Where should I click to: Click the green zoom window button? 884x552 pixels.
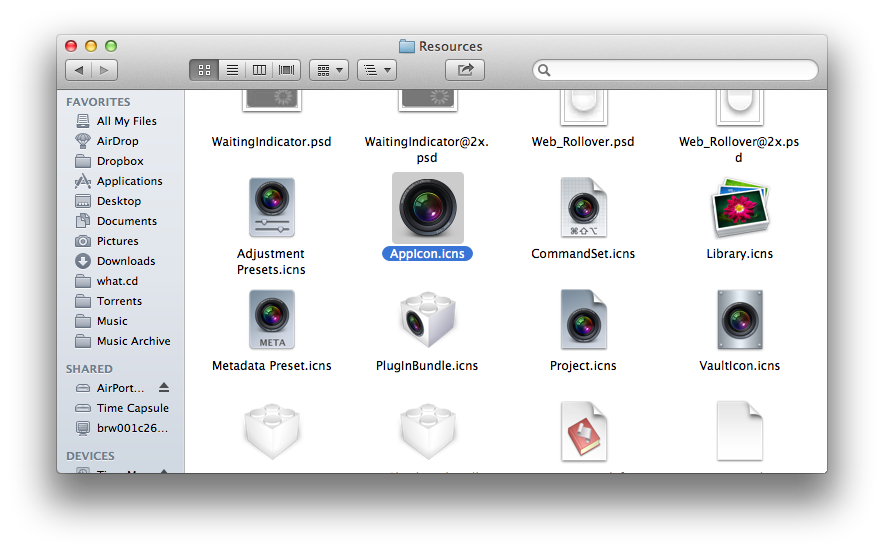tap(111, 46)
